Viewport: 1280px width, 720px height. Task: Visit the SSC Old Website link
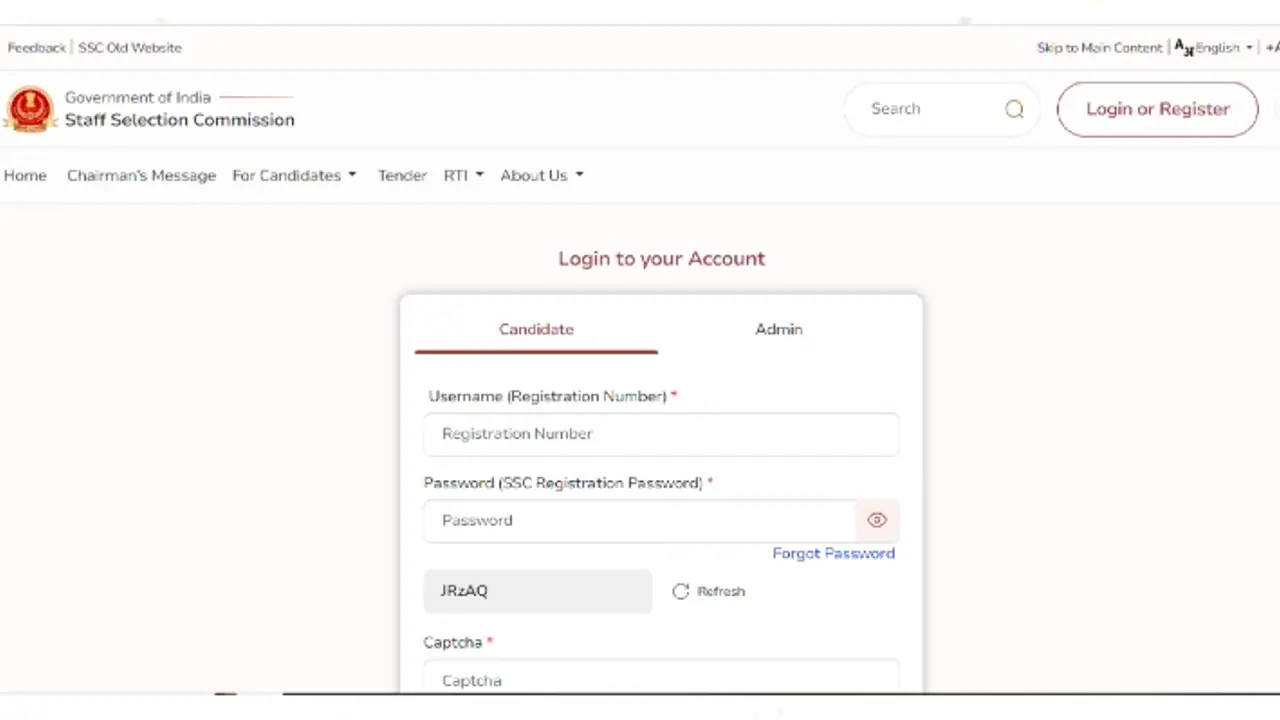130,47
